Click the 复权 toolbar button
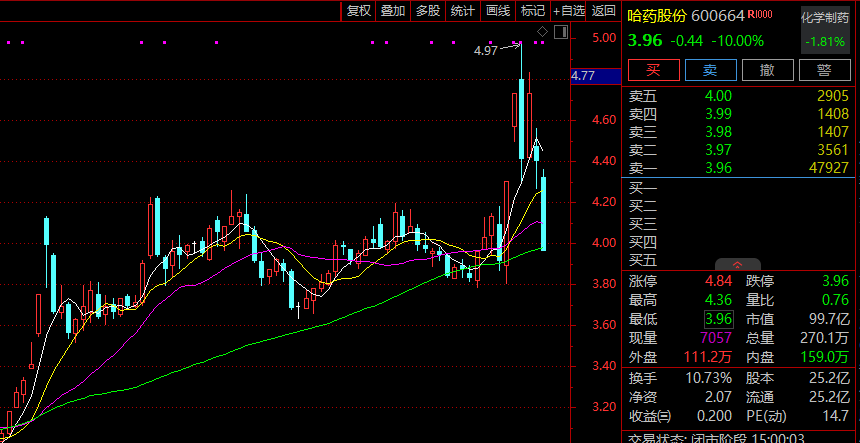The height and width of the screenshot is (443, 860). click(359, 10)
